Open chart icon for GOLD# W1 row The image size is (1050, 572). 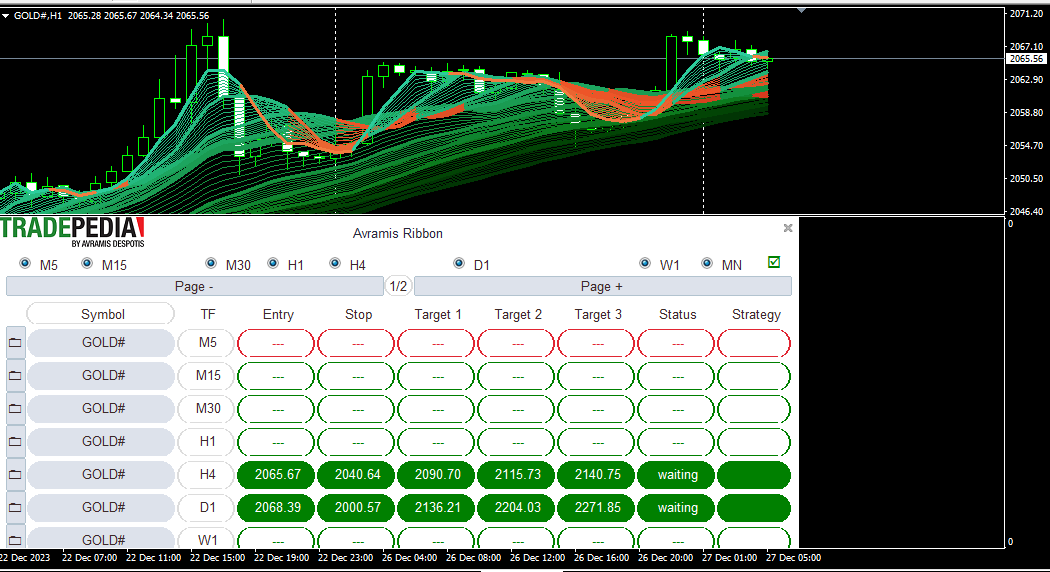click(15, 538)
